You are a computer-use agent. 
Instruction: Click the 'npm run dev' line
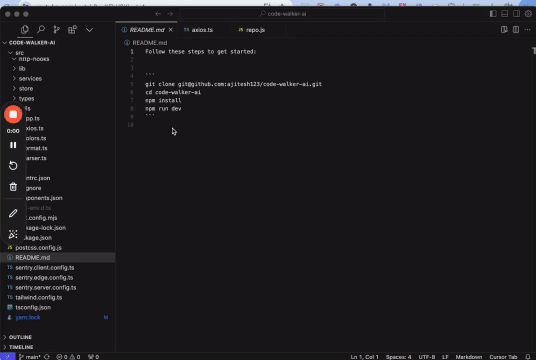pyautogui.click(x=163, y=108)
